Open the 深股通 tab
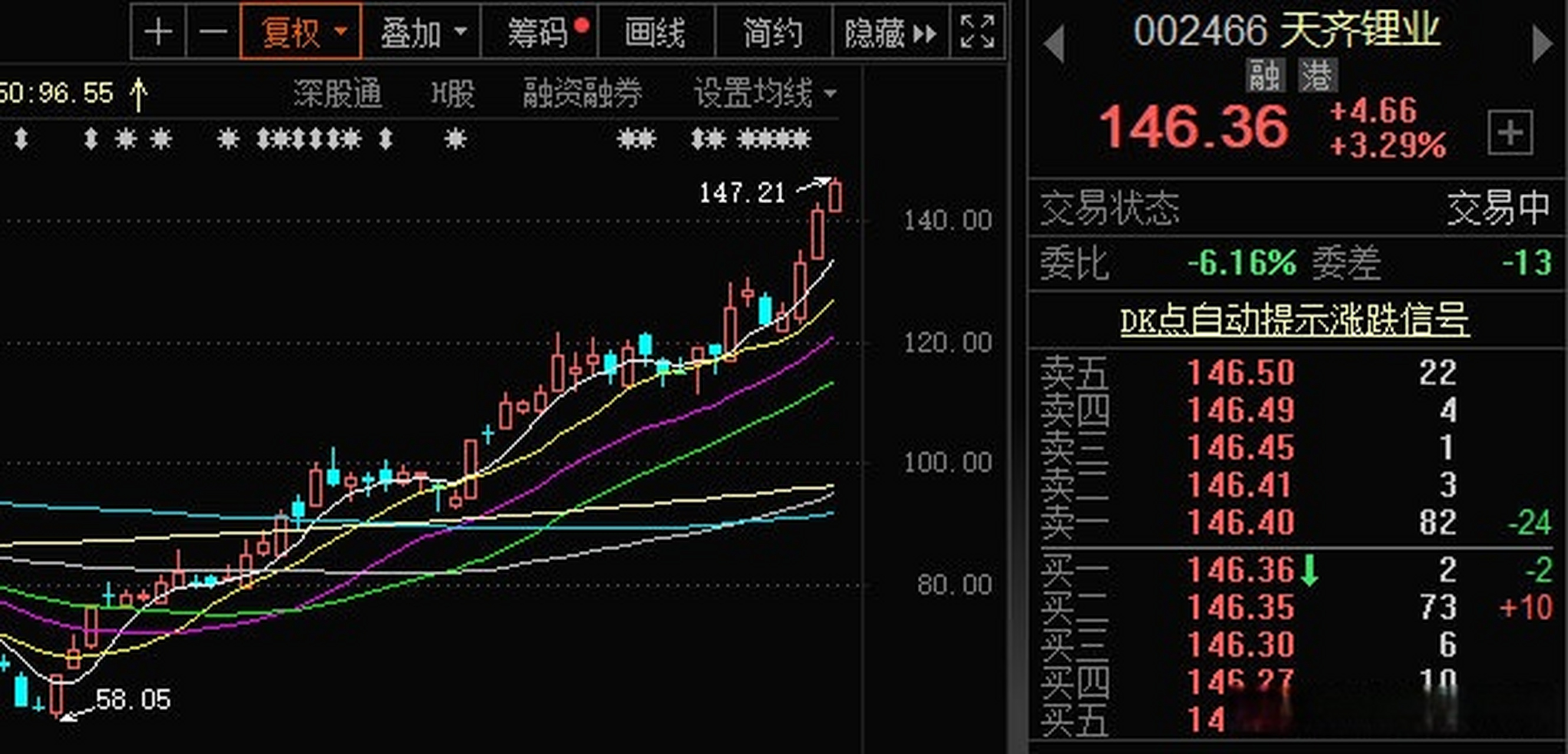Screen dimensions: 1568x754 pyautogui.click(x=338, y=94)
